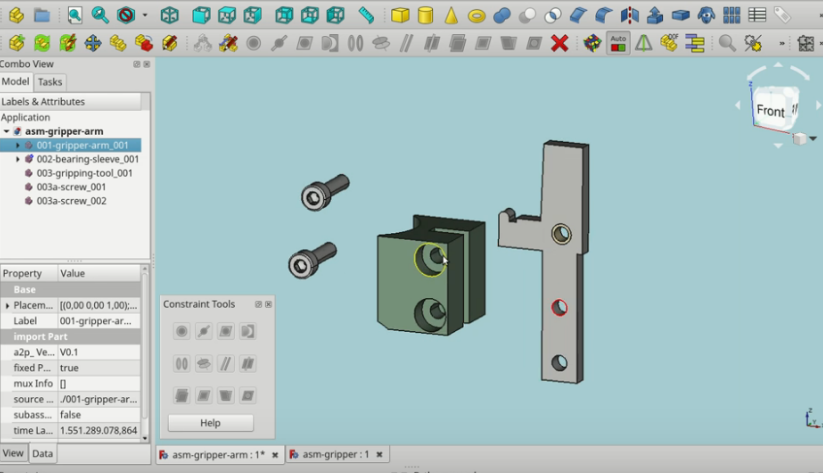823x473 pixels.
Task: Create a torus with the ring icon
Action: (x=476, y=15)
